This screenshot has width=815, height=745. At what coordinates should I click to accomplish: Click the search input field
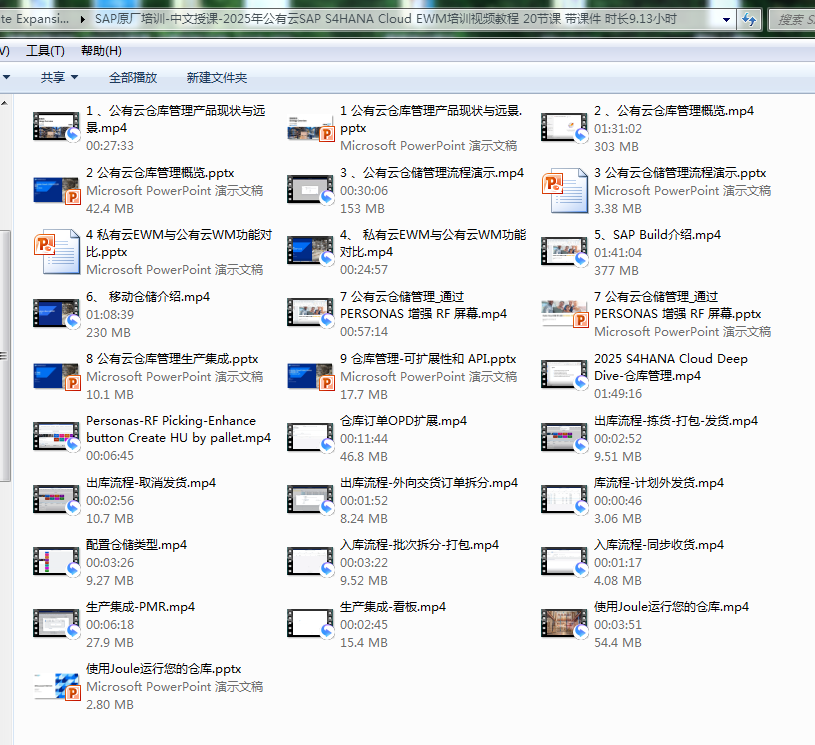tap(792, 19)
